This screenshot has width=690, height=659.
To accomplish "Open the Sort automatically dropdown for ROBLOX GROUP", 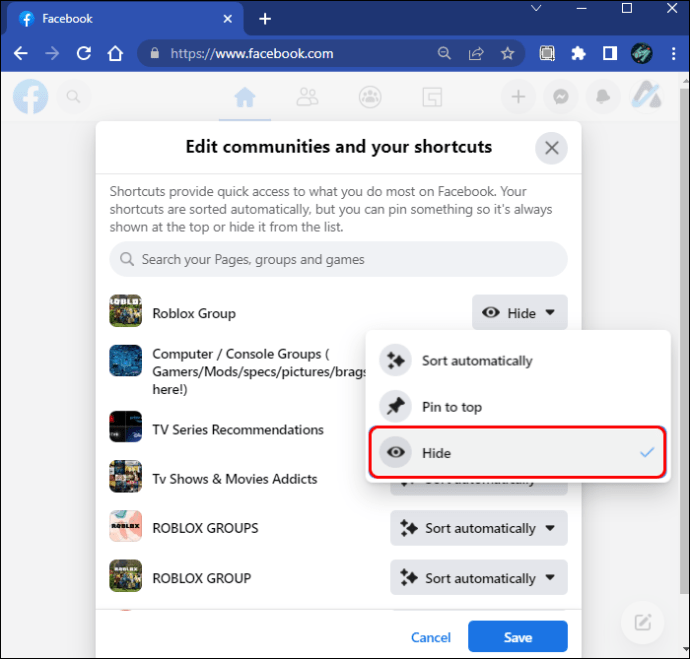I will (479, 578).
